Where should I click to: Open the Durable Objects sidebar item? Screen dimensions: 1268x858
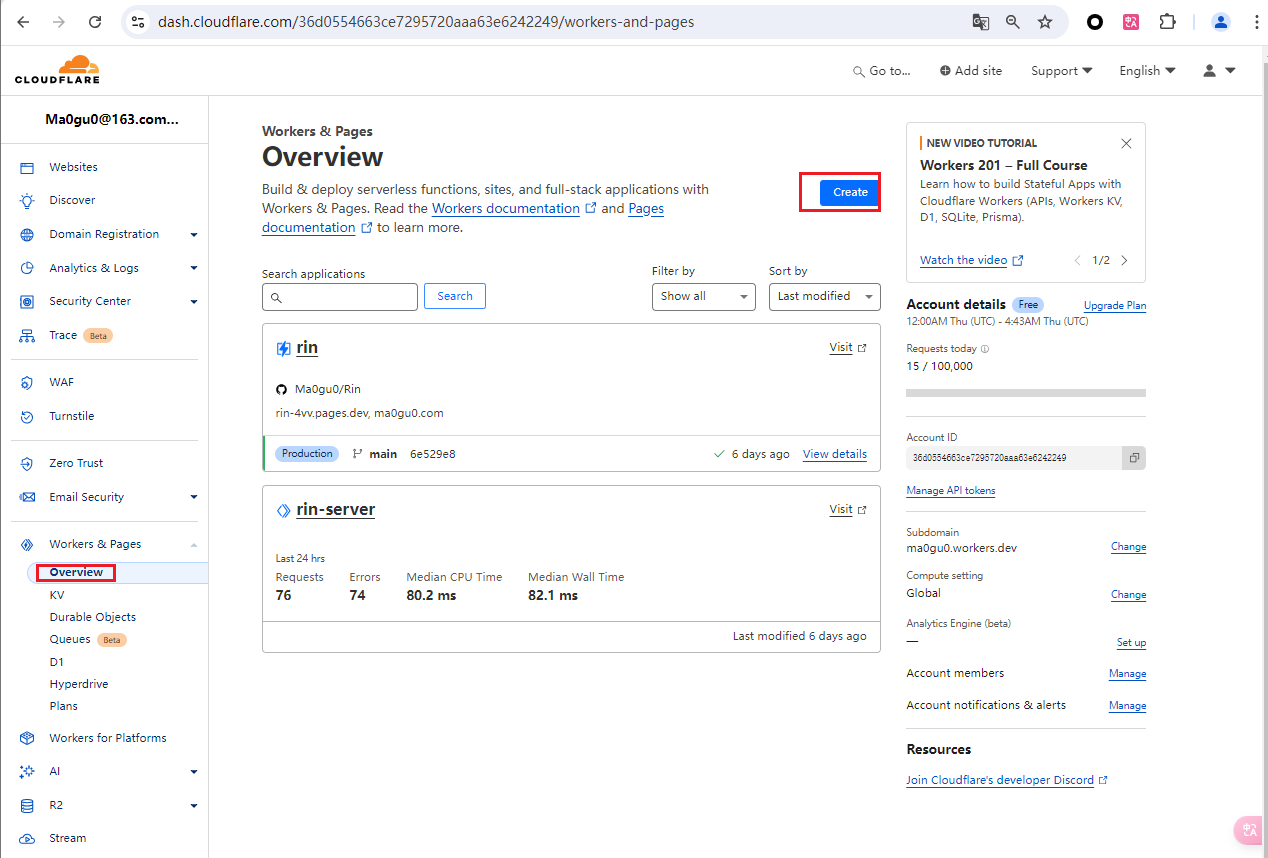click(x=93, y=617)
